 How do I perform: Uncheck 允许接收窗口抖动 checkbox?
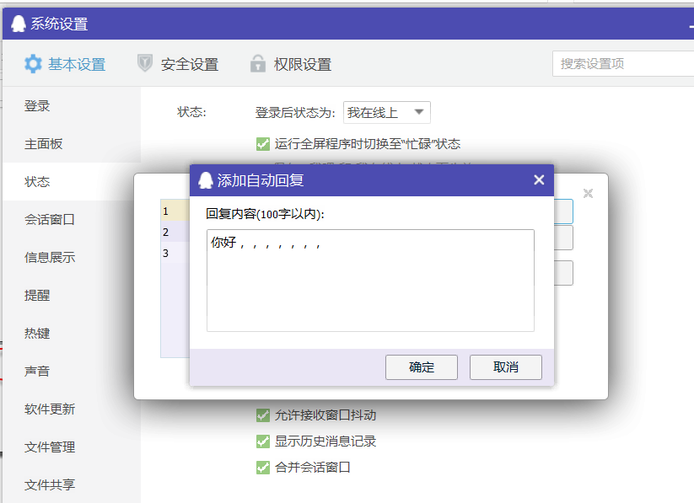(x=263, y=415)
